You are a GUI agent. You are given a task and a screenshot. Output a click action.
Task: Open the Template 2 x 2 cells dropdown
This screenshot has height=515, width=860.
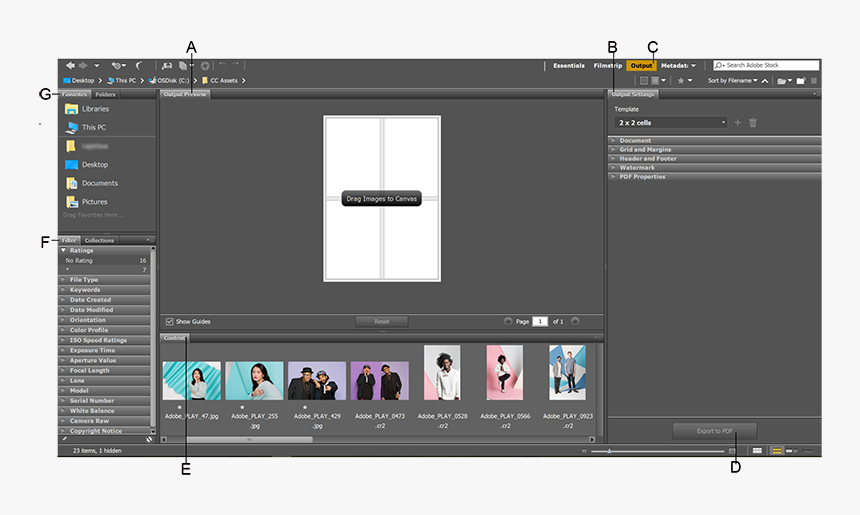(x=671, y=123)
